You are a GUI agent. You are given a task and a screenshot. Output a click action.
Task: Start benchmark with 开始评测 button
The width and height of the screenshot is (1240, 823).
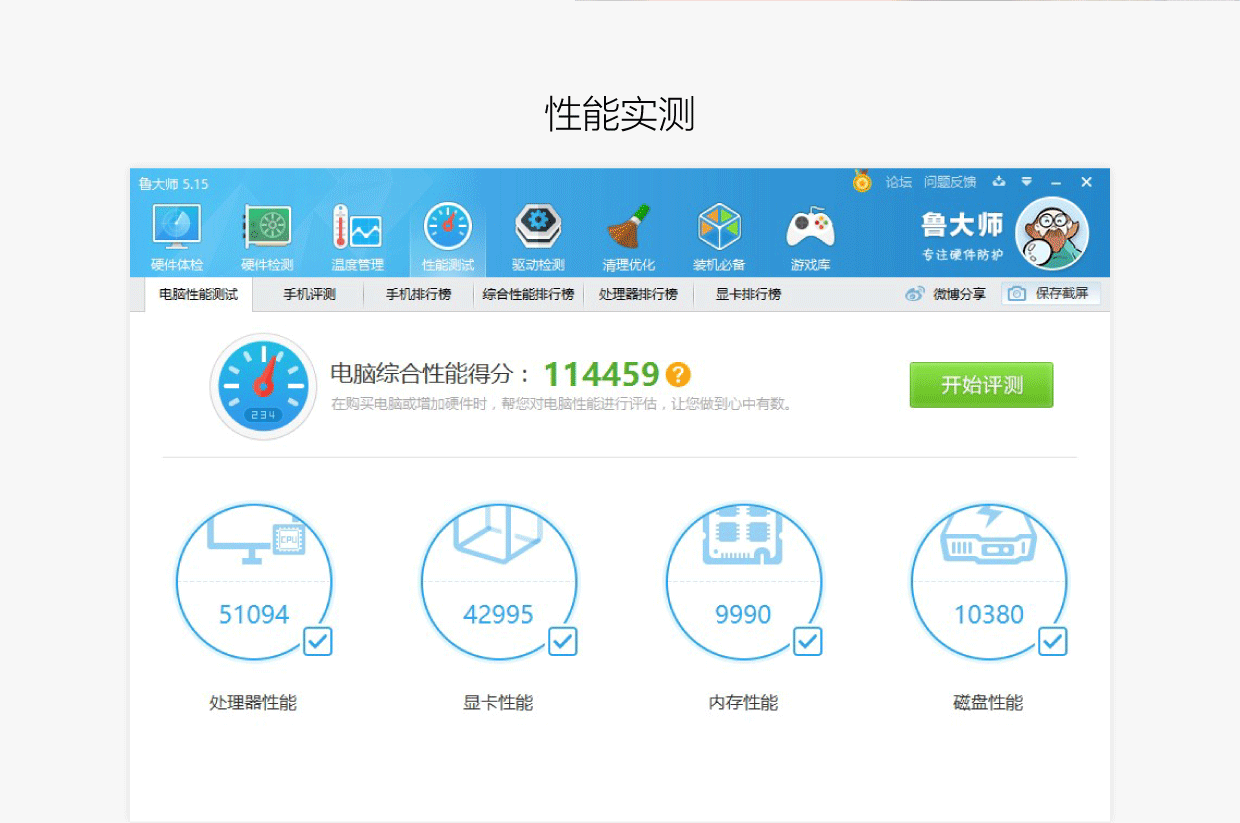(981, 385)
